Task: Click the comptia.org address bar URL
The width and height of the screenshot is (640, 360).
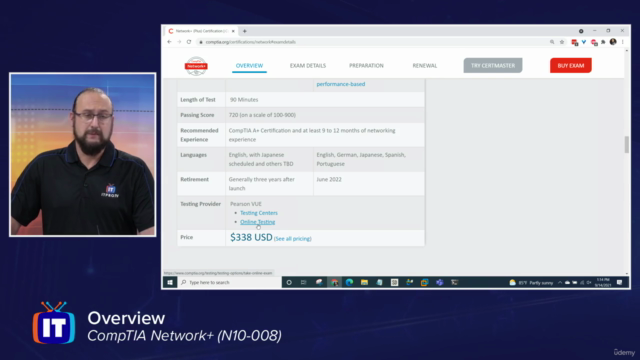Action: (251, 42)
